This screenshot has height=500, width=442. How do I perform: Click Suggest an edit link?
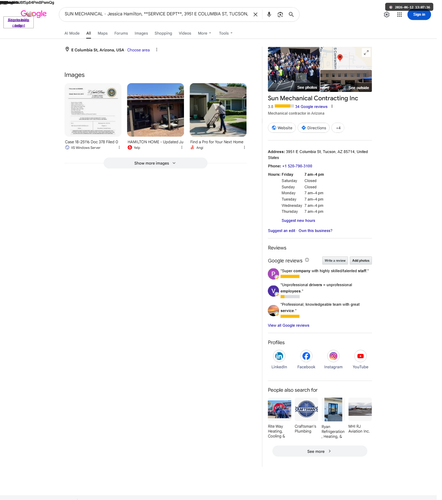click(281, 231)
